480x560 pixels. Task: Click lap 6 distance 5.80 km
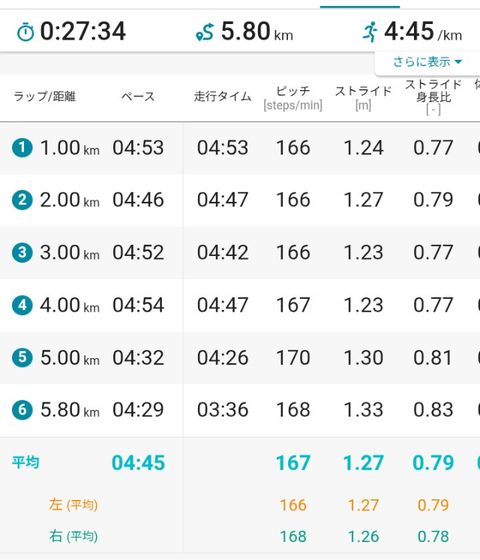pyautogui.click(x=70, y=410)
